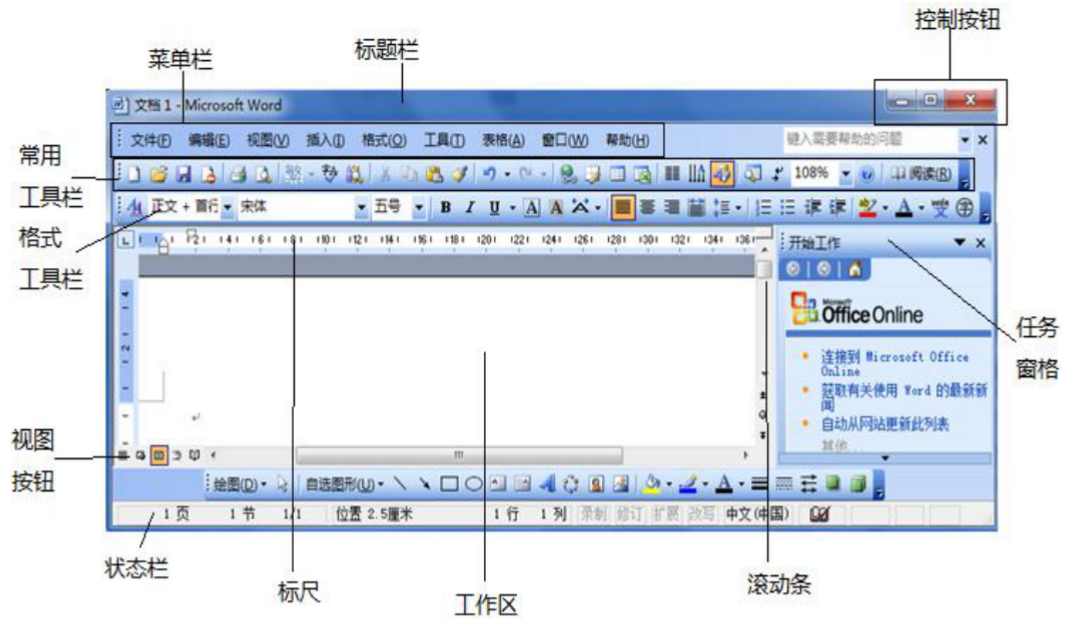Click link 获取有关使用 Word 的最新新闻
Viewport: 1074px width, 632px height.
(x=904, y=396)
